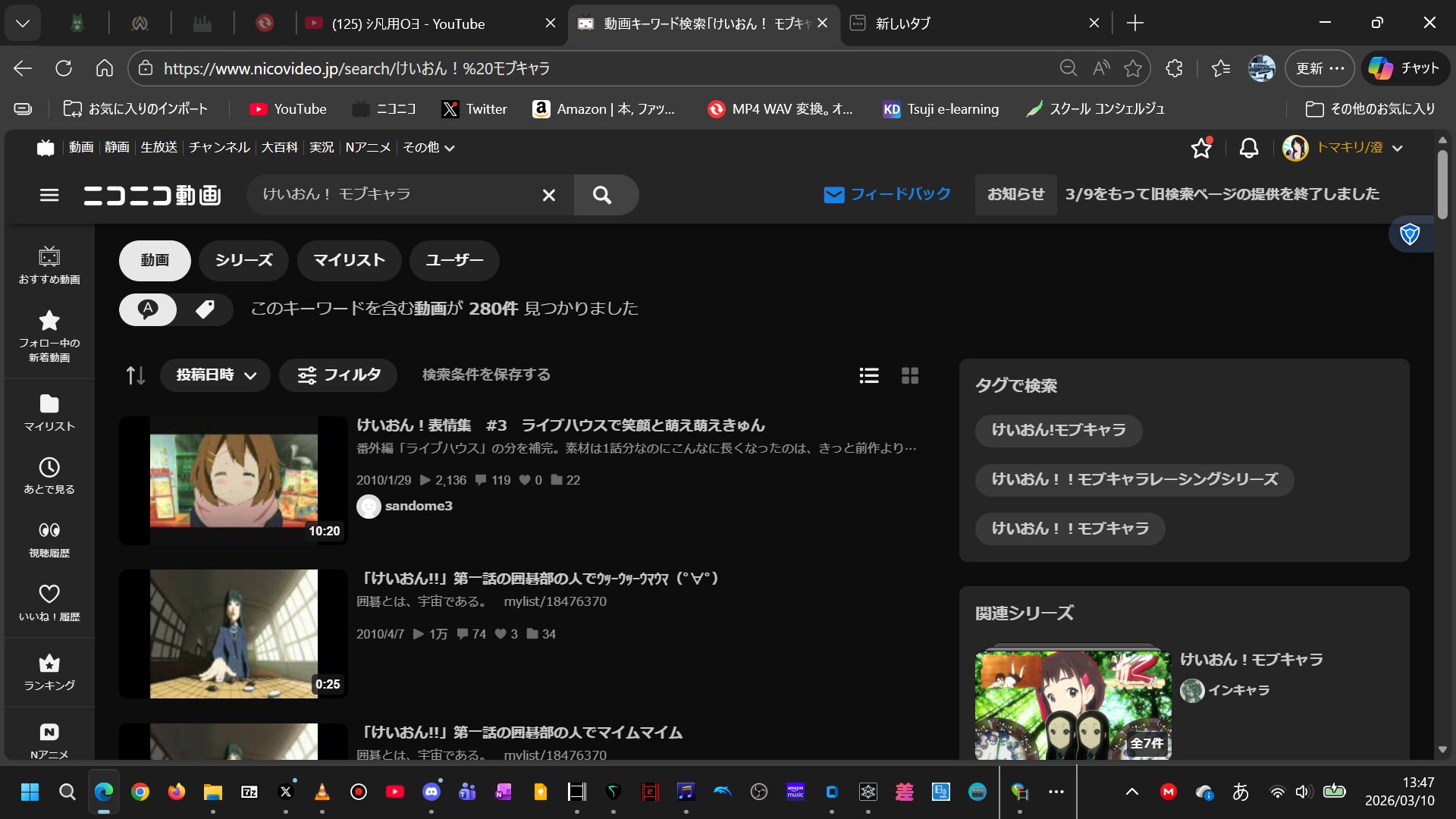Toggle the ascending/descending sort order arrows
The width and height of the screenshot is (1456, 819).
pyautogui.click(x=135, y=375)
